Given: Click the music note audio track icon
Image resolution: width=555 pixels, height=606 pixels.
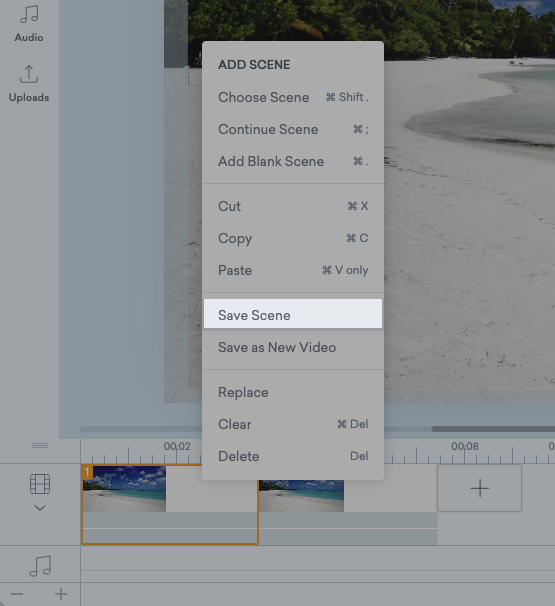Looking at the screenshot, I should (x=40, y=566).
